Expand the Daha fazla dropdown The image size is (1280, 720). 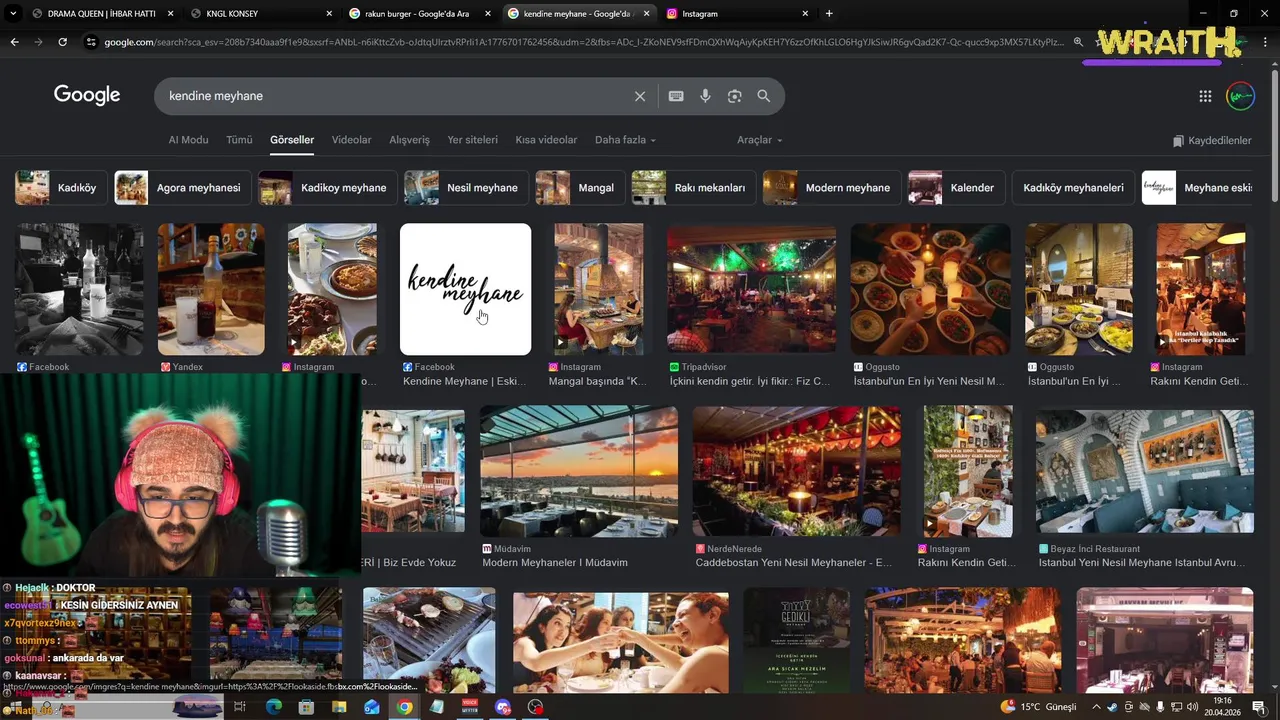625,140
